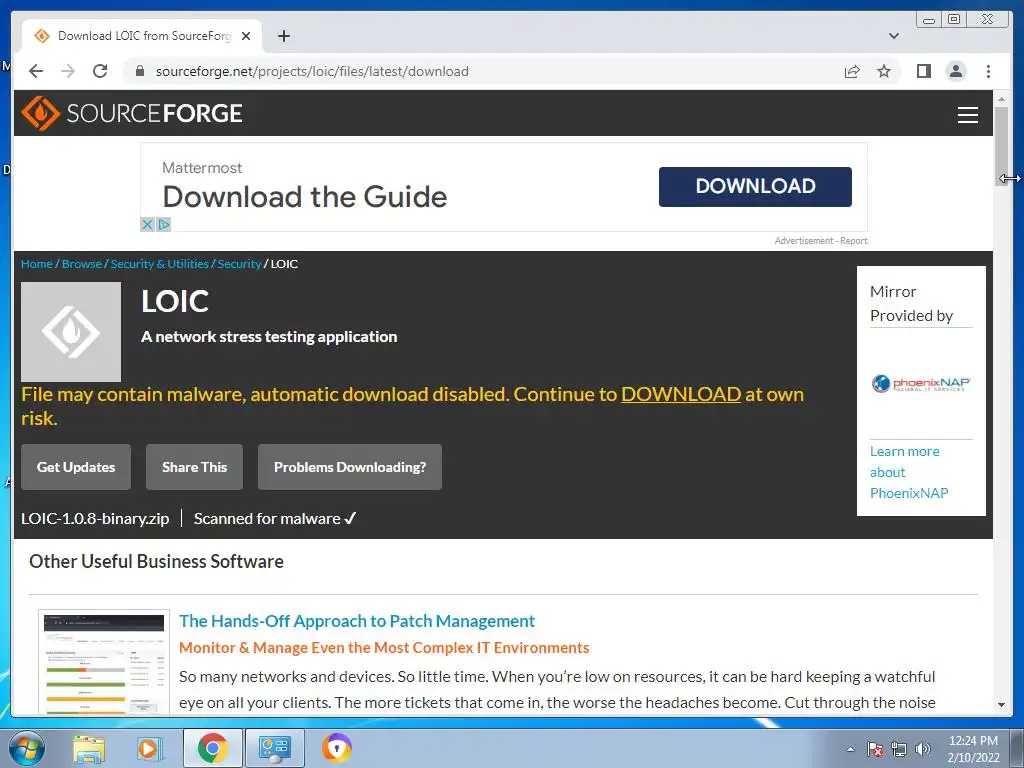Open The Hands-Off Approach to Patch Management link
1024x768 pixels.
[x=357, y=621]
